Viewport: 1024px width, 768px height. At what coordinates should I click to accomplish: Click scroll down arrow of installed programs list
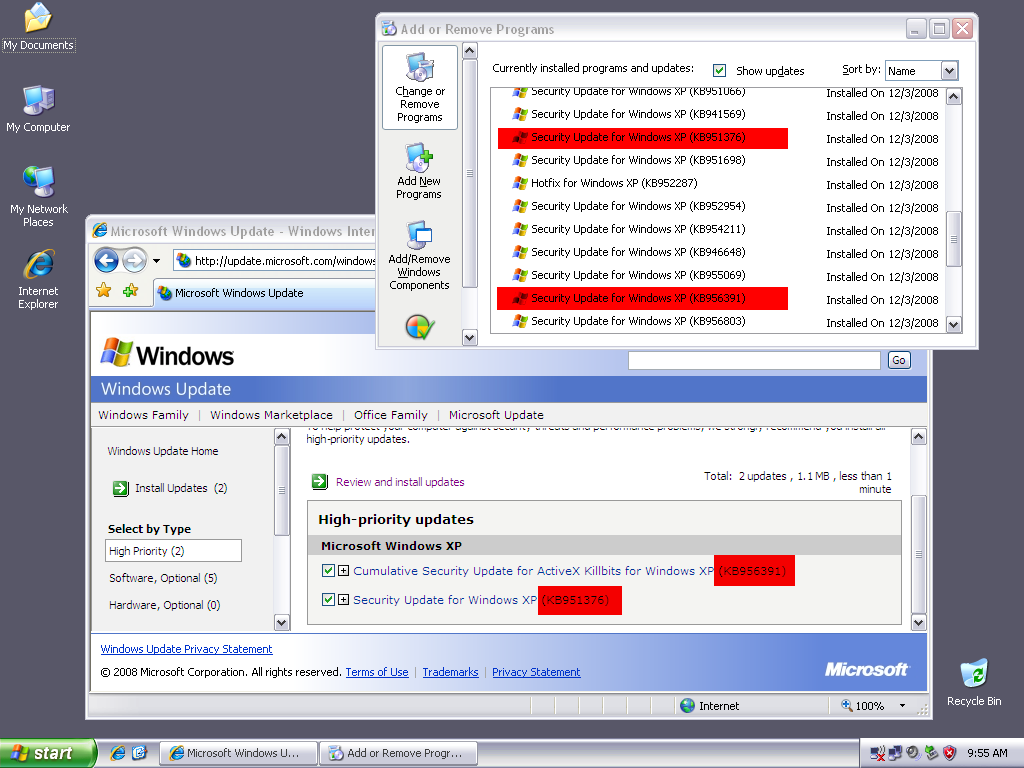coord(953,324)
